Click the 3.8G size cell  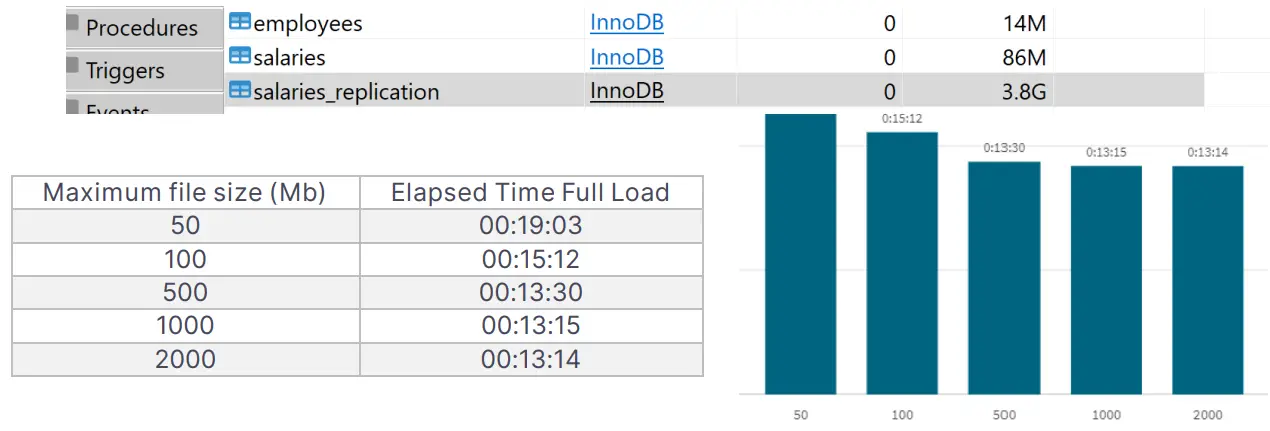tap(1024, 92)
